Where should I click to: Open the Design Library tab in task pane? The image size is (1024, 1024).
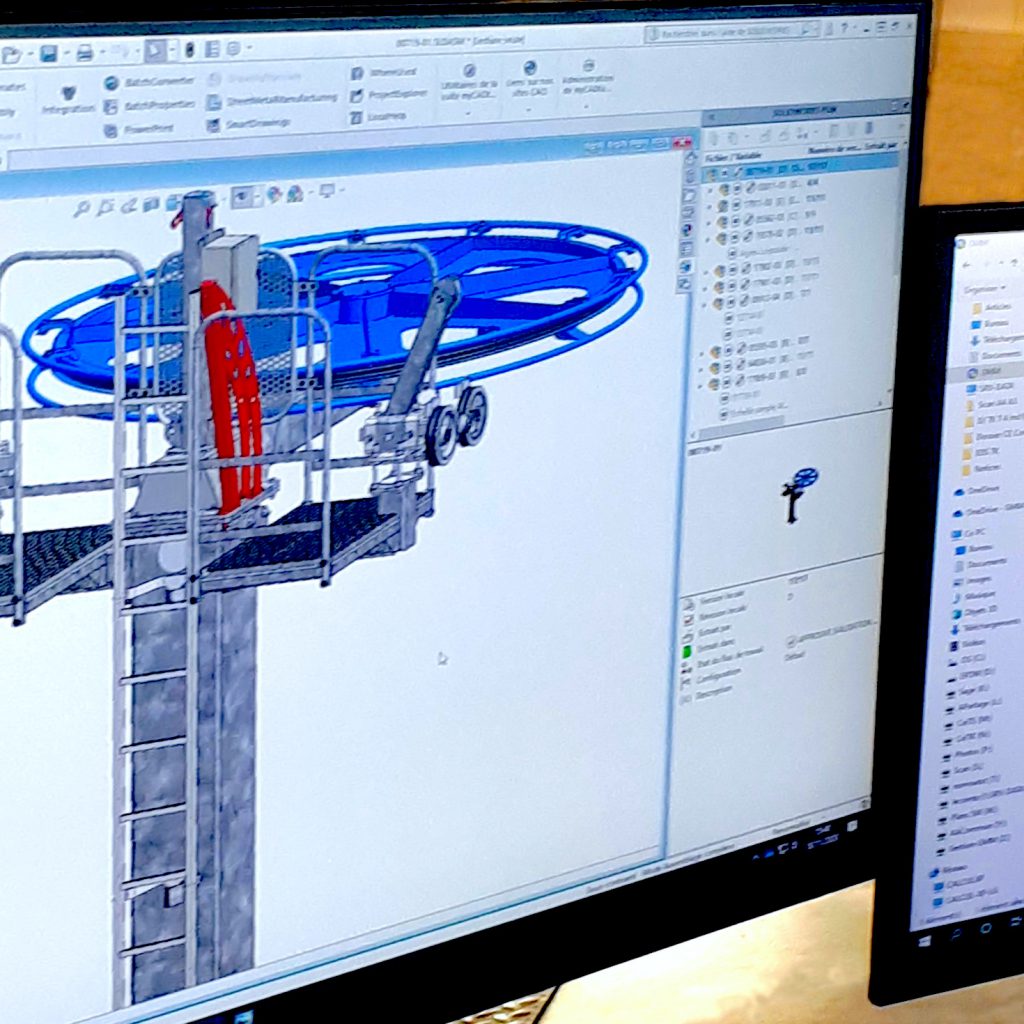pyautogui.click(x=690, y=176)
